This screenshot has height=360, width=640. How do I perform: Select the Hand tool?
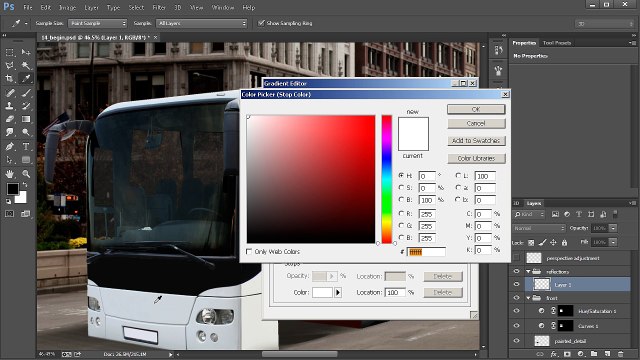9,174
